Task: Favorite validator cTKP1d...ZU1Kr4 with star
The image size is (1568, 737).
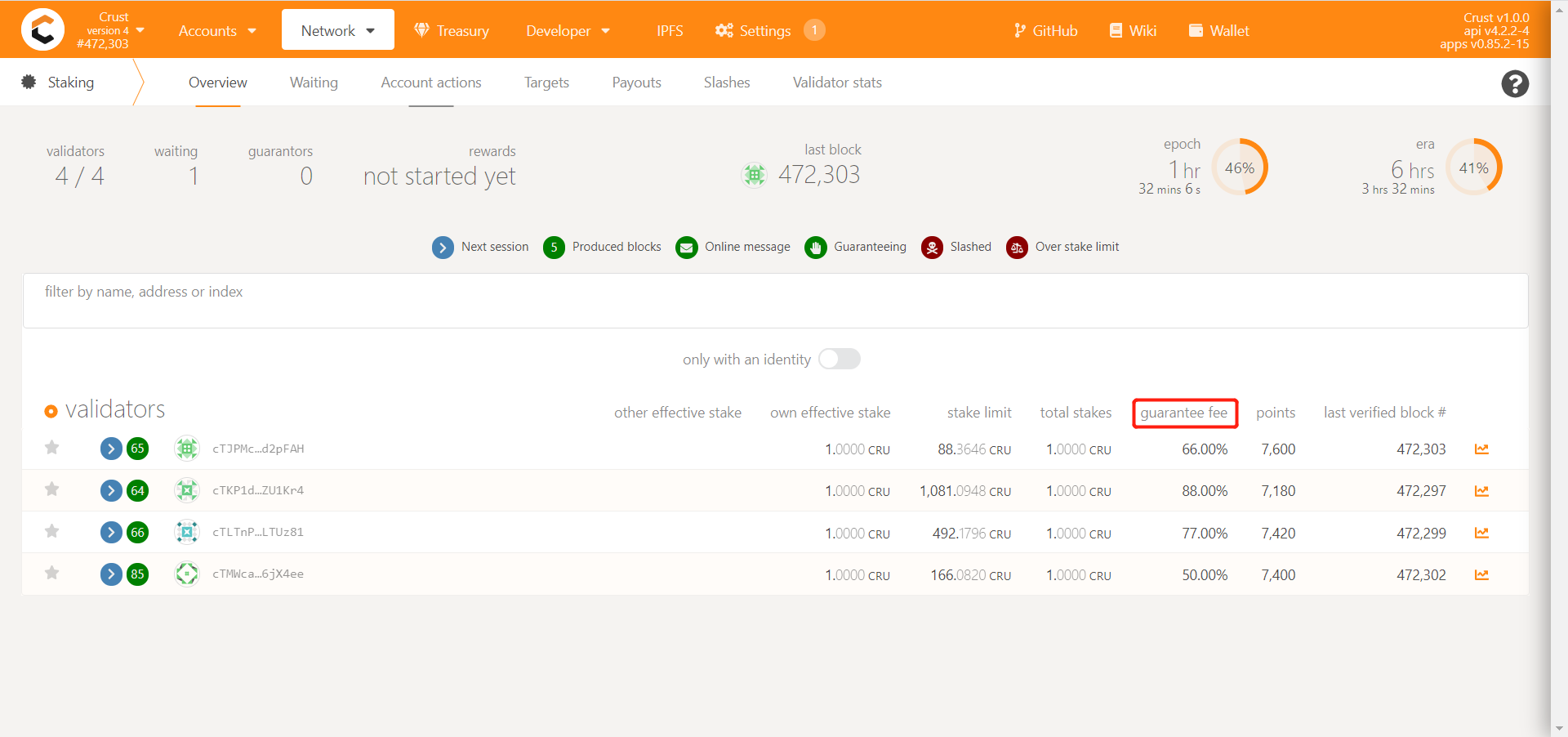Action: pyautogui.click(x=52, y=489)
